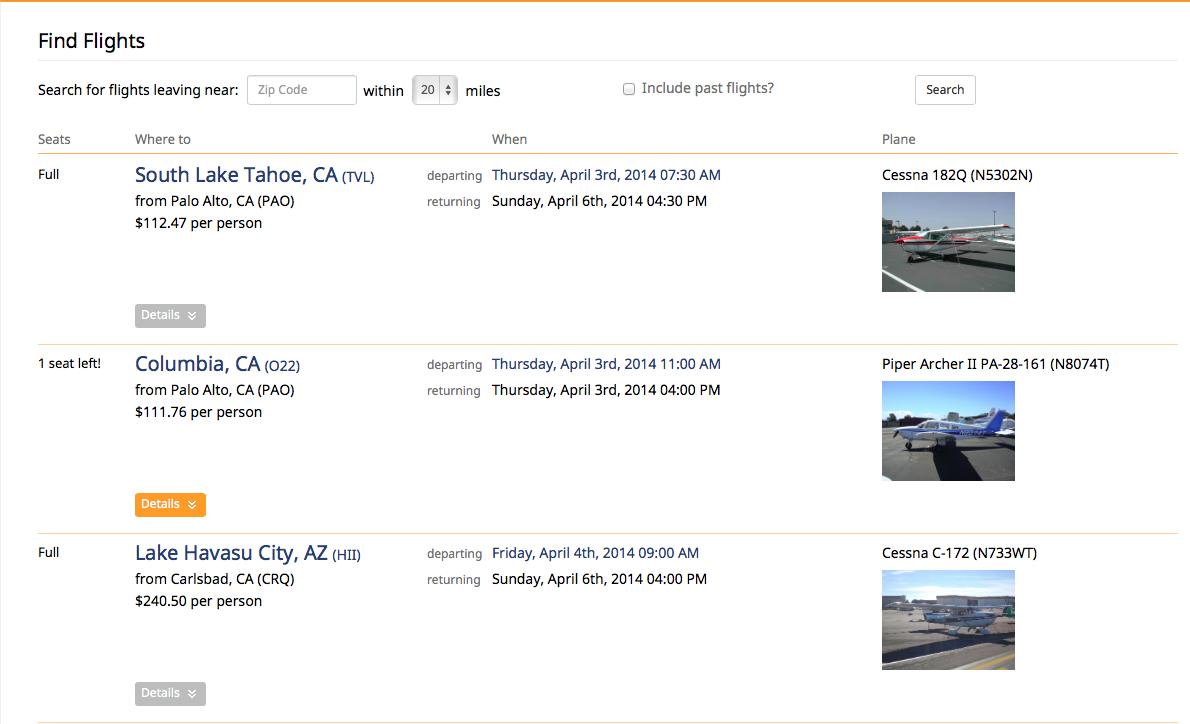Open the Lake Havasu City, AZ flight link
Image resolution: width=1190 pixels, height=724 pixels.
point(231,553)
